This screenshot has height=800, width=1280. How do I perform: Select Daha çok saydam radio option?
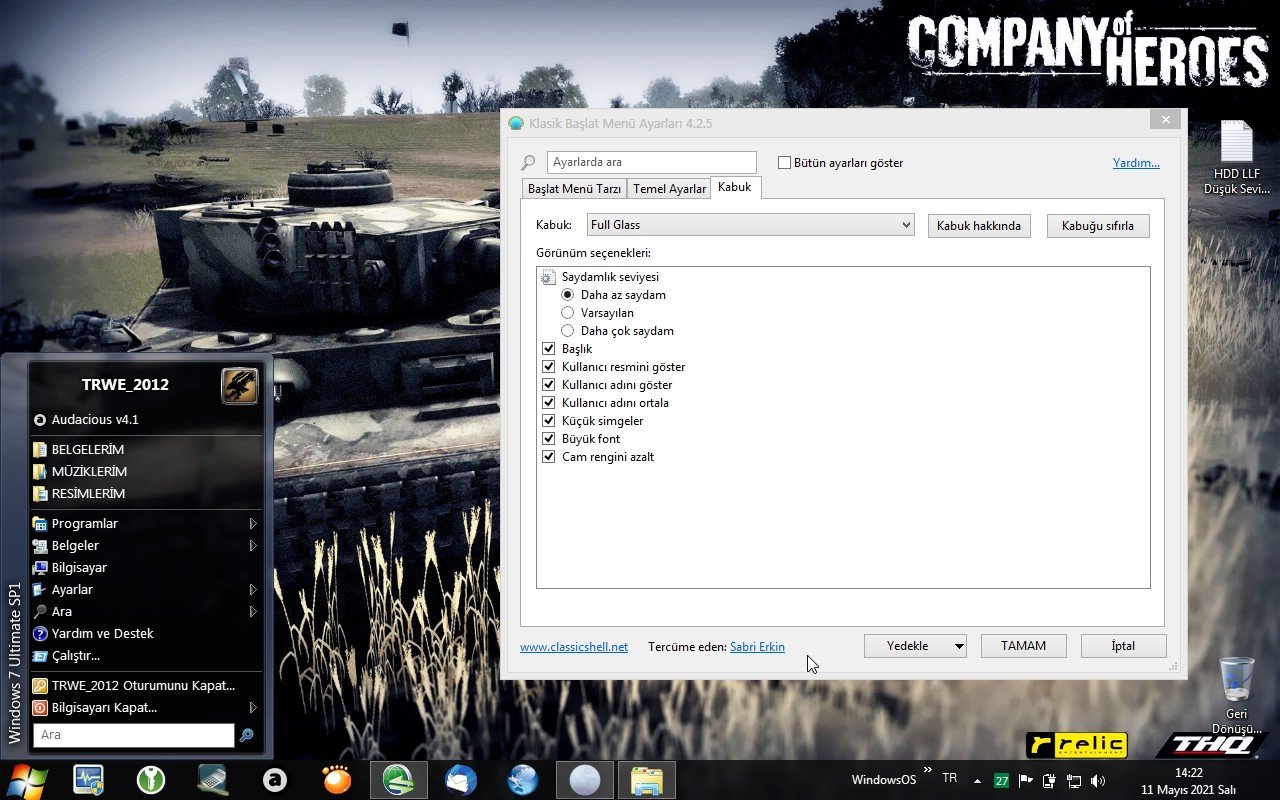pos(568,331)
